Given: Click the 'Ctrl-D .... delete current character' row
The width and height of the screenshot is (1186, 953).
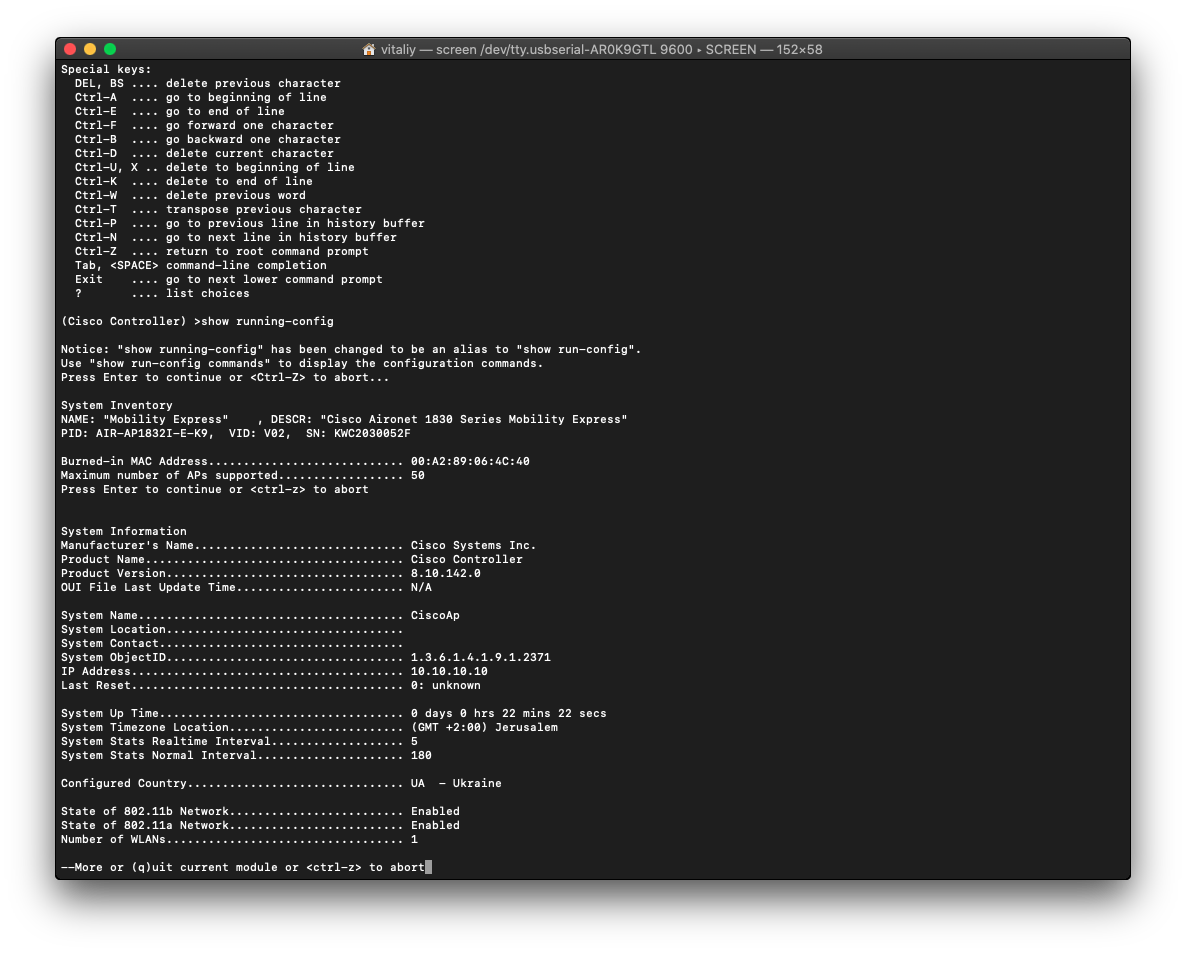Looking at the screenshot, I should tap(203, 154).
